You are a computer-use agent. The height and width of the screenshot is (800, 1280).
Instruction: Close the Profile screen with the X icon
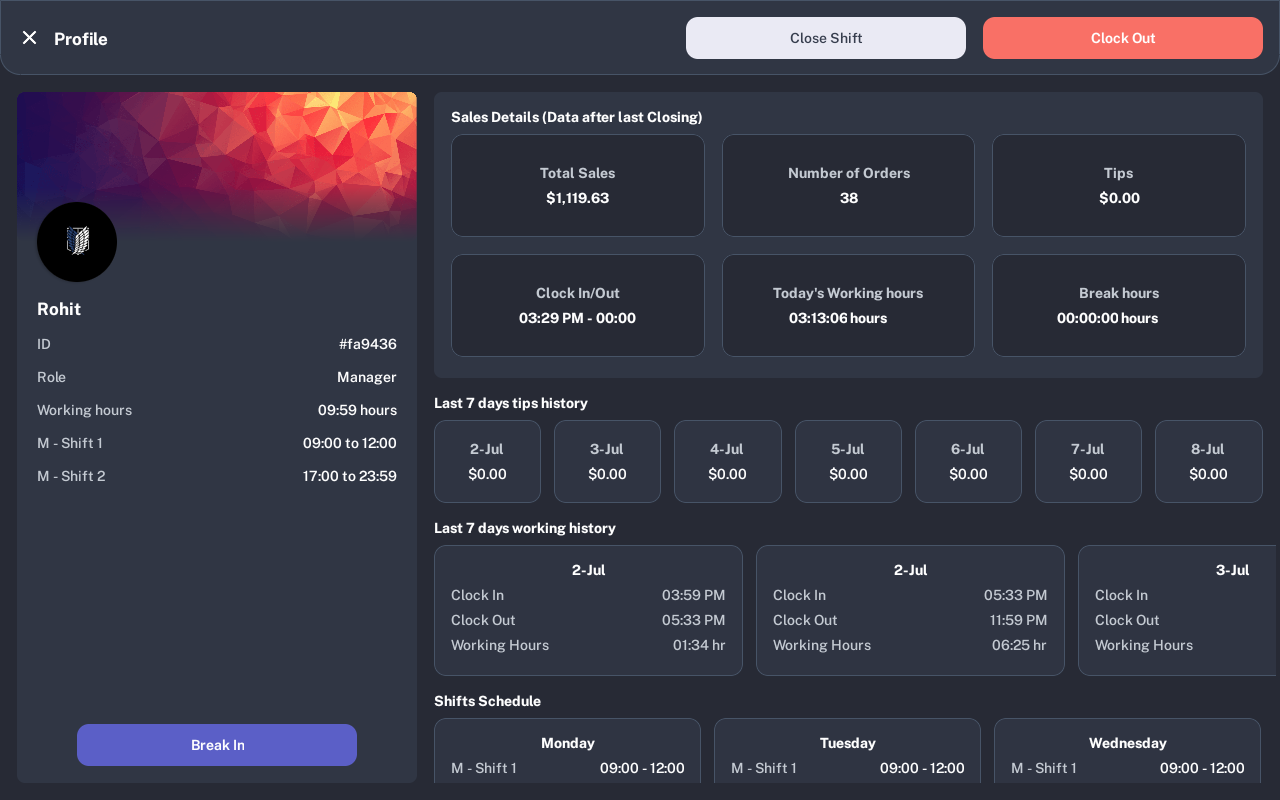tap(30, 38)
